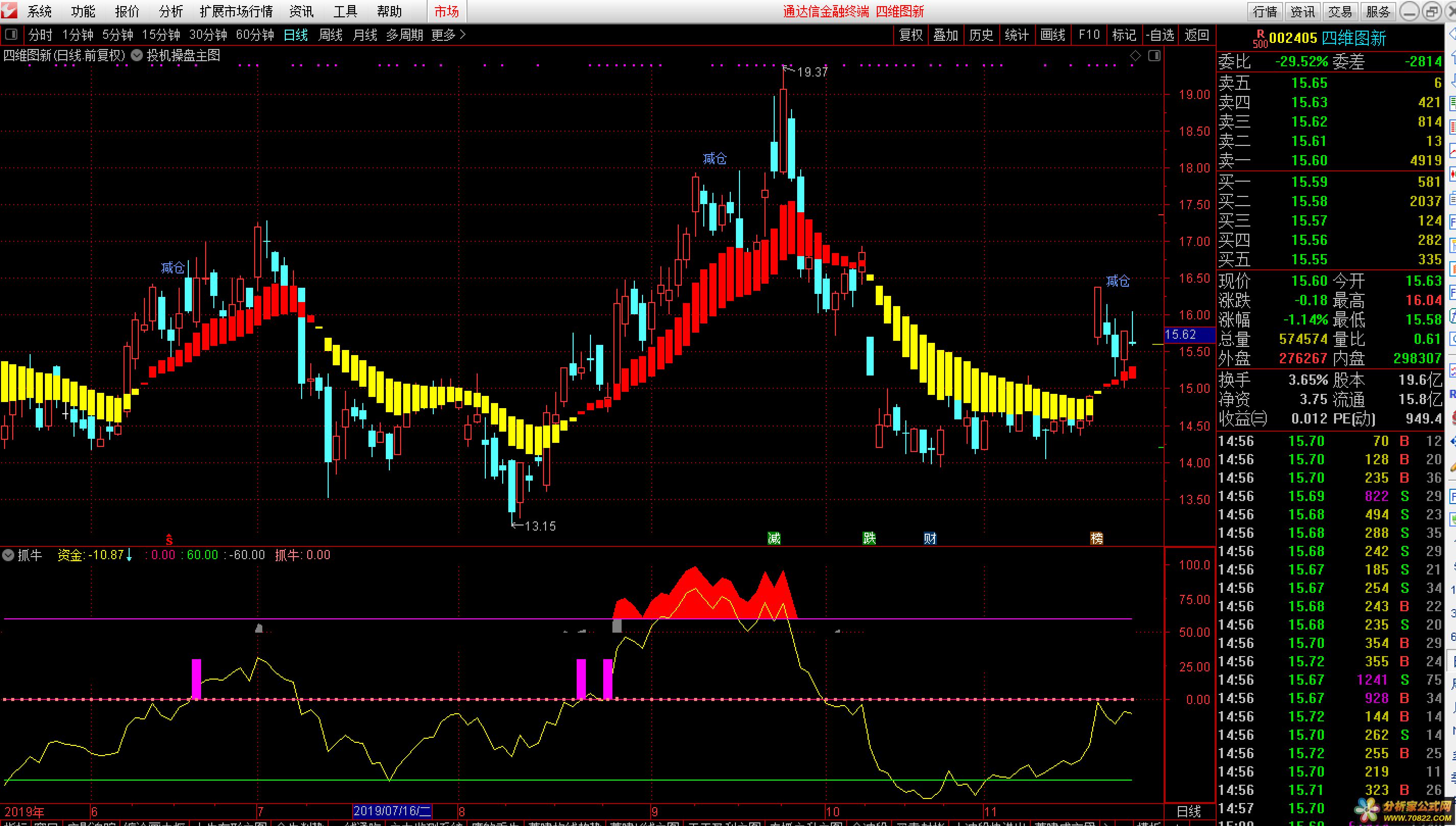Switch to 30分钟 period
Image resolution: width=1456 pixels, height=826 pixels.
(208, 35)
